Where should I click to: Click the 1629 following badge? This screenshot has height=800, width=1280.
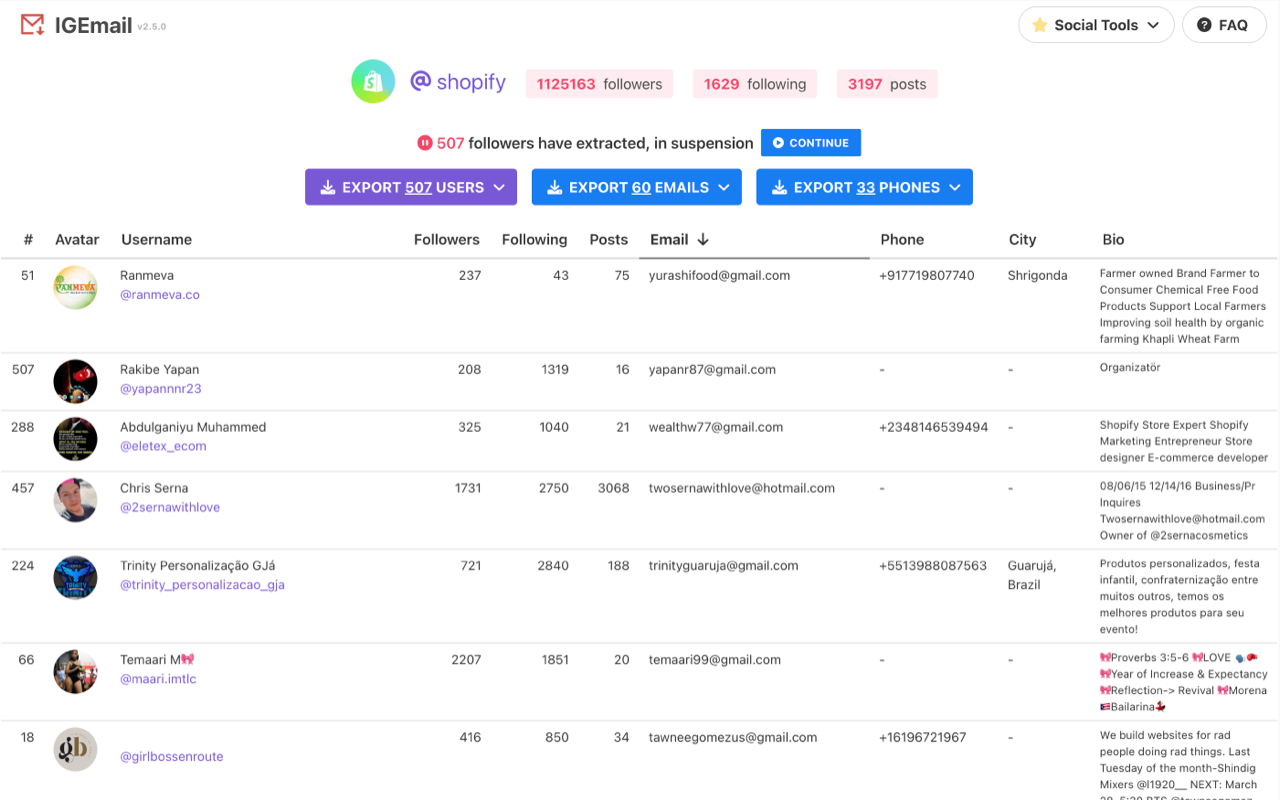[755, 84]
